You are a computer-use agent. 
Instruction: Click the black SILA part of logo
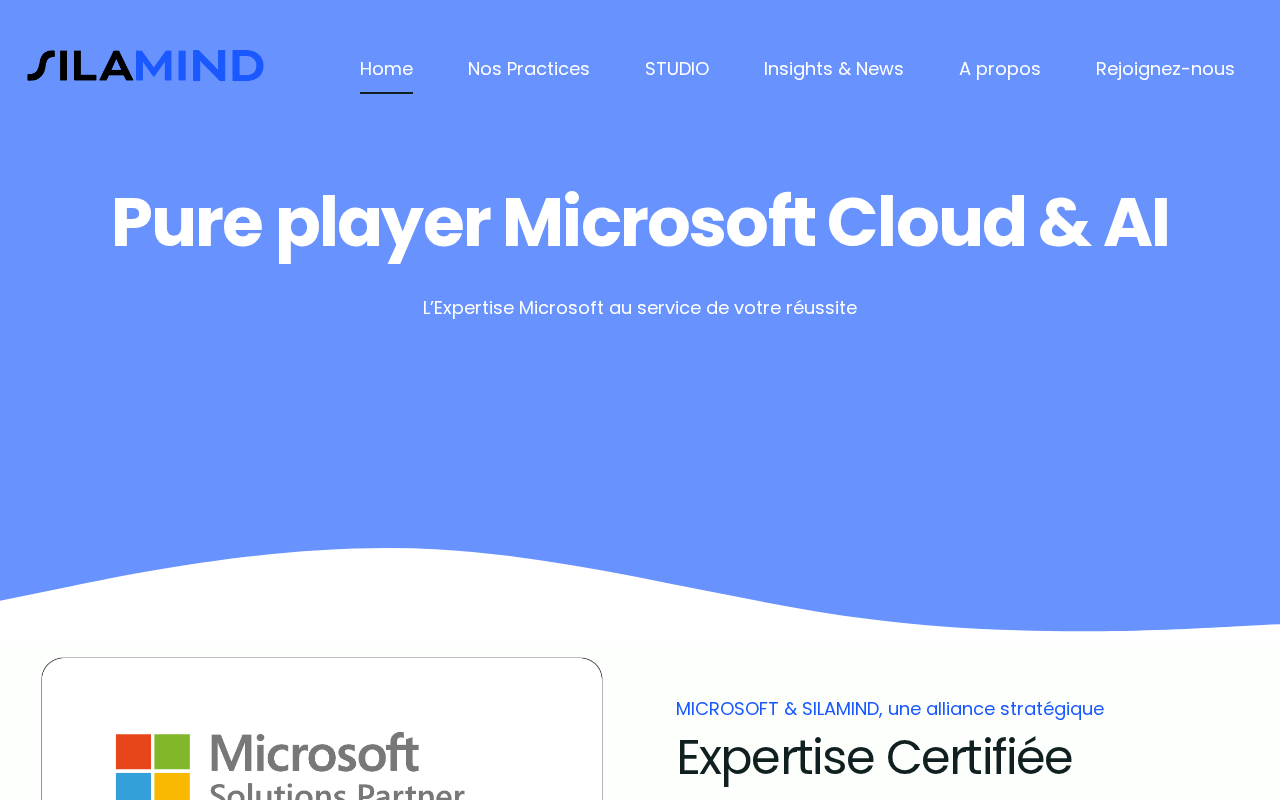tap(80, 66)
